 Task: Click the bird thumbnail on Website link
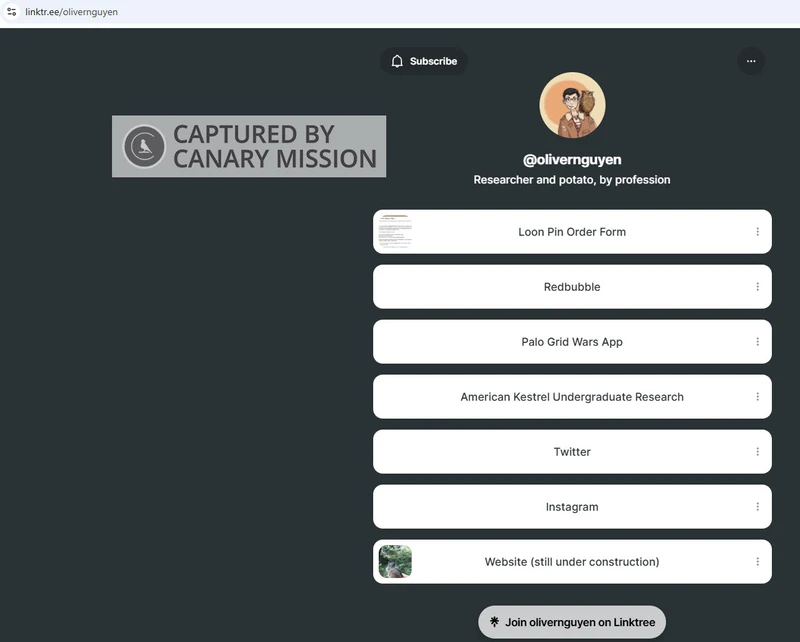pos(395,561)
